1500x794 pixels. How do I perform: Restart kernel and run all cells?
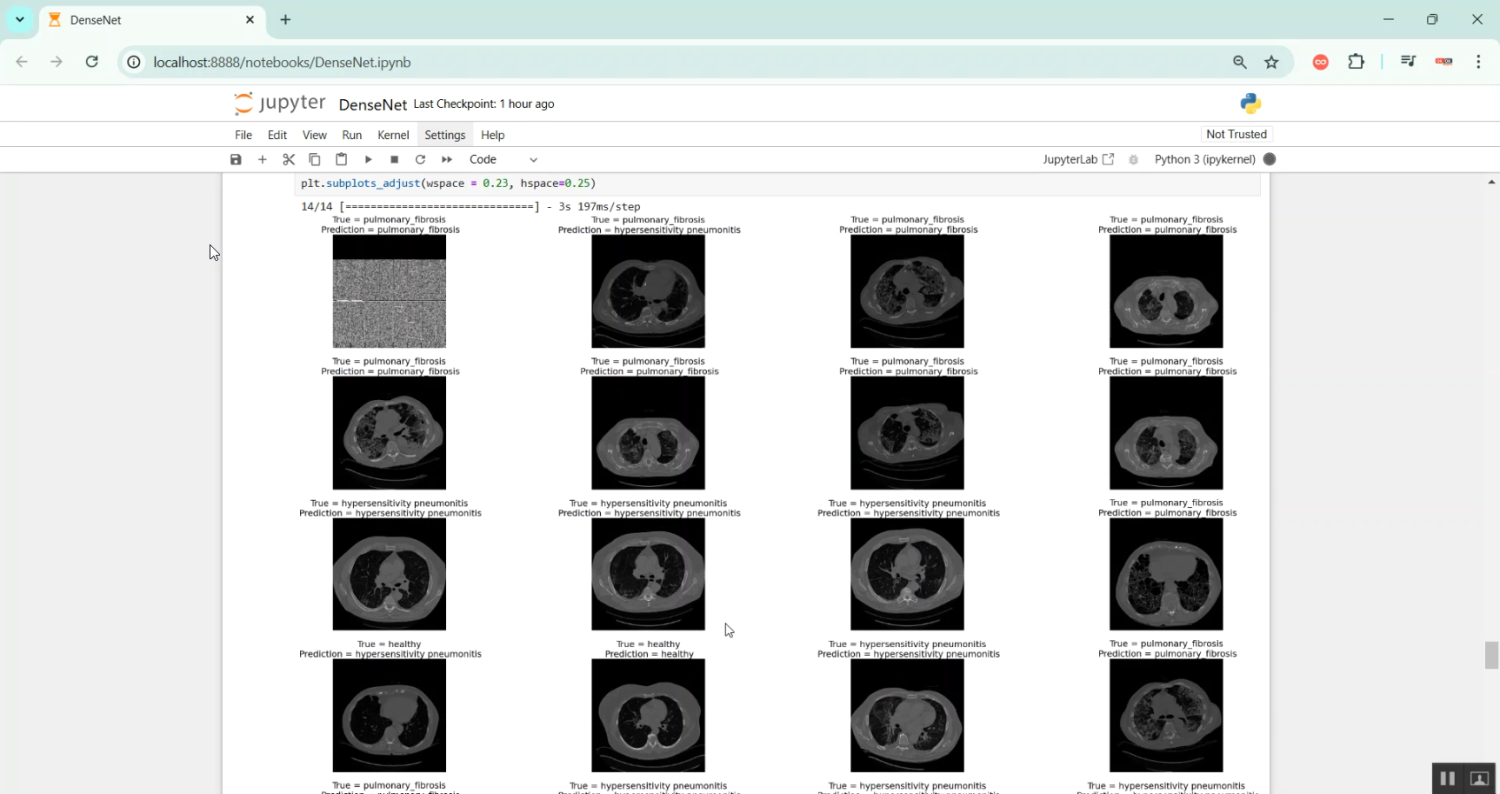(x=446, y=159)
